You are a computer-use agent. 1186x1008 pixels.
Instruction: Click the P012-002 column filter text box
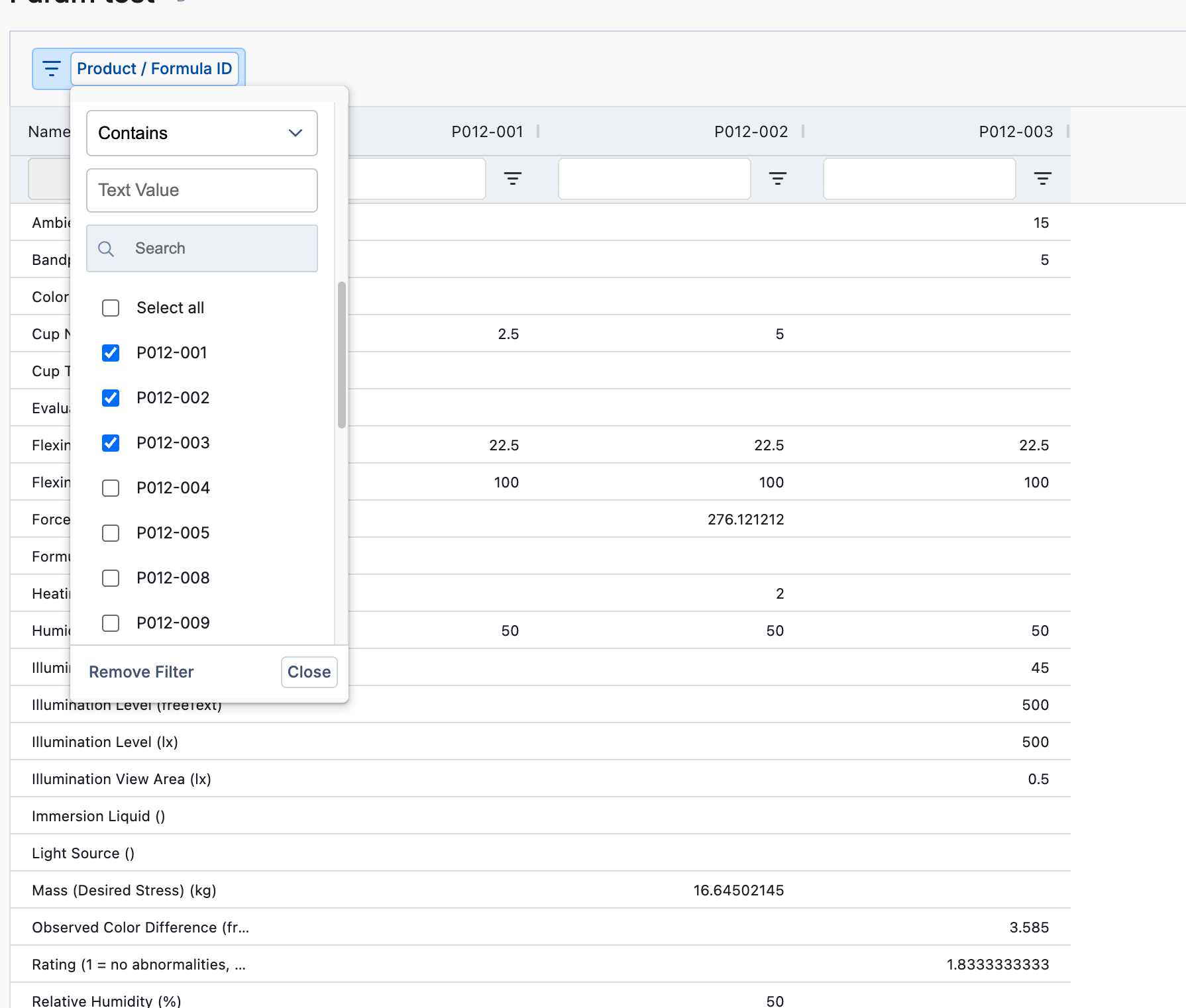coord(654,178)
